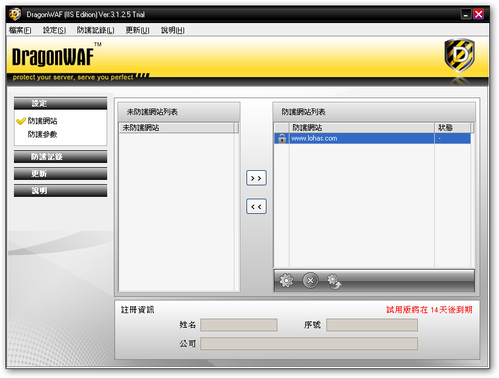This screenshot has height=378, width=499.
Task: Click the 序號 input field
Action: coord(372,325)
